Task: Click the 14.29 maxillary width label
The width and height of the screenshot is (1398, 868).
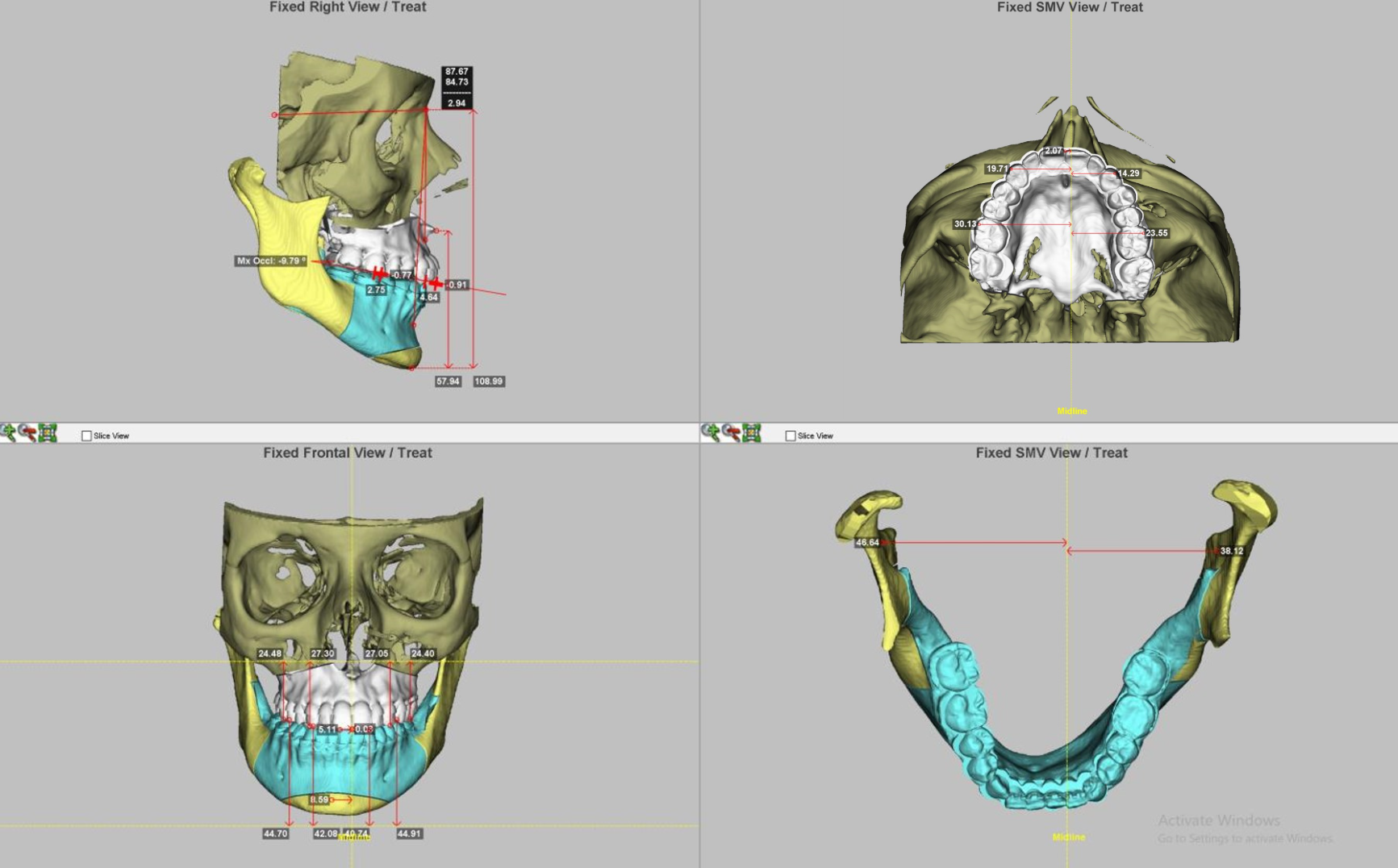Action: point(1129,173)
